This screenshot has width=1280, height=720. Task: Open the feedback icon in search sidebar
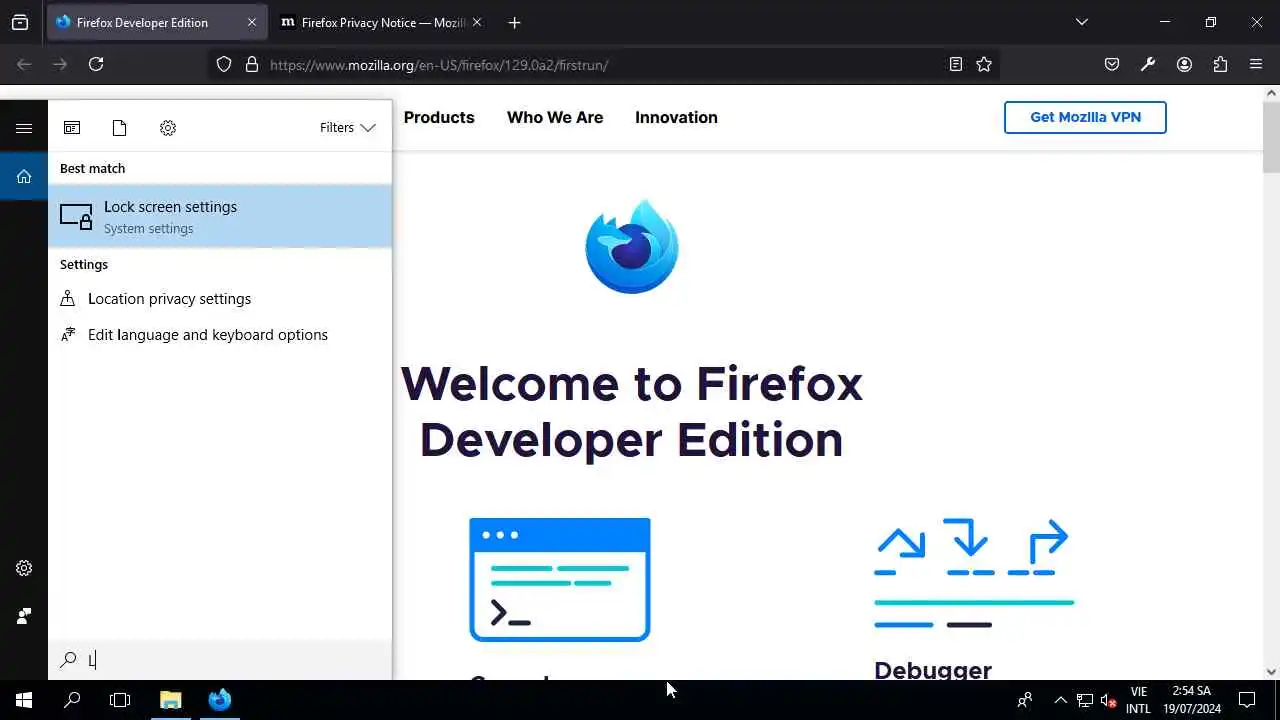[24, 616]
